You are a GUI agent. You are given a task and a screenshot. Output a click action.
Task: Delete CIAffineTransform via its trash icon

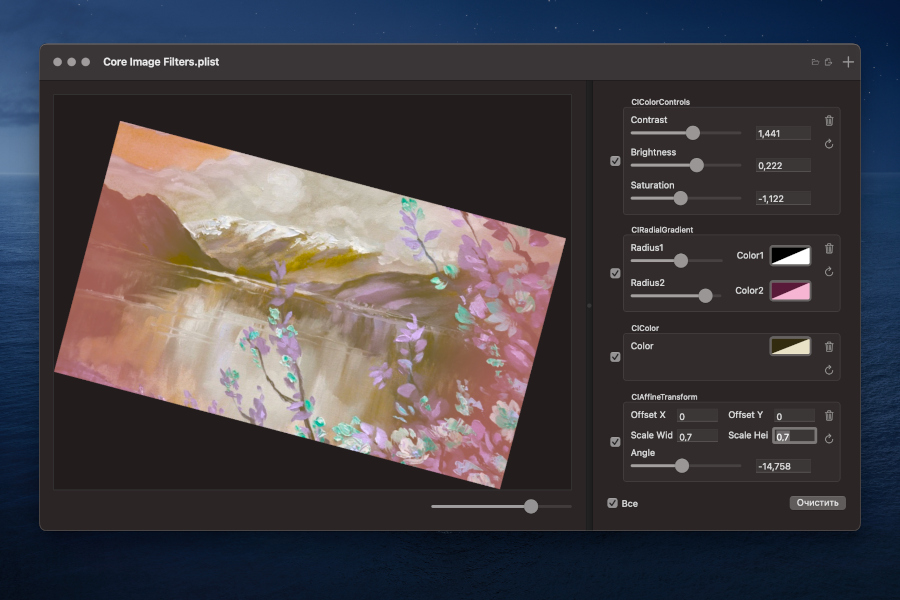coord(829,415)
